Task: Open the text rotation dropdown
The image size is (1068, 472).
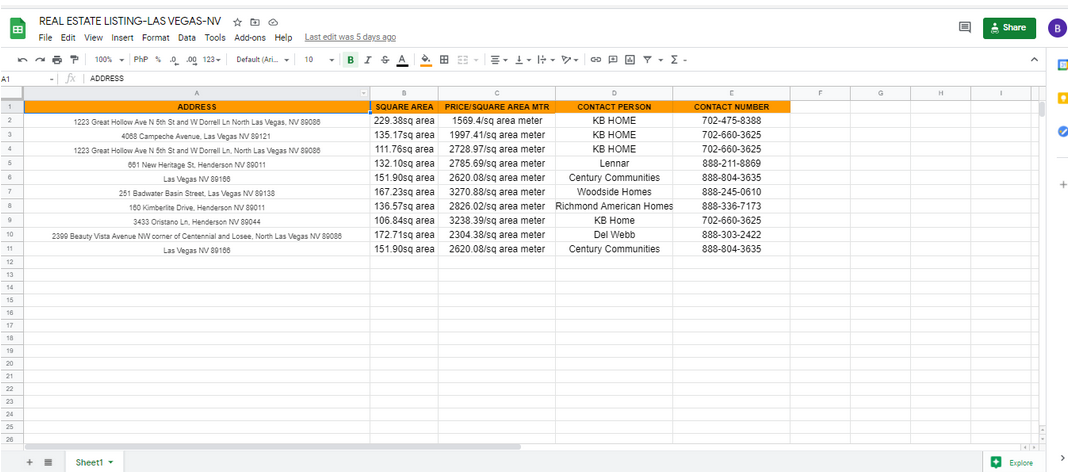Action: point(569,60)
